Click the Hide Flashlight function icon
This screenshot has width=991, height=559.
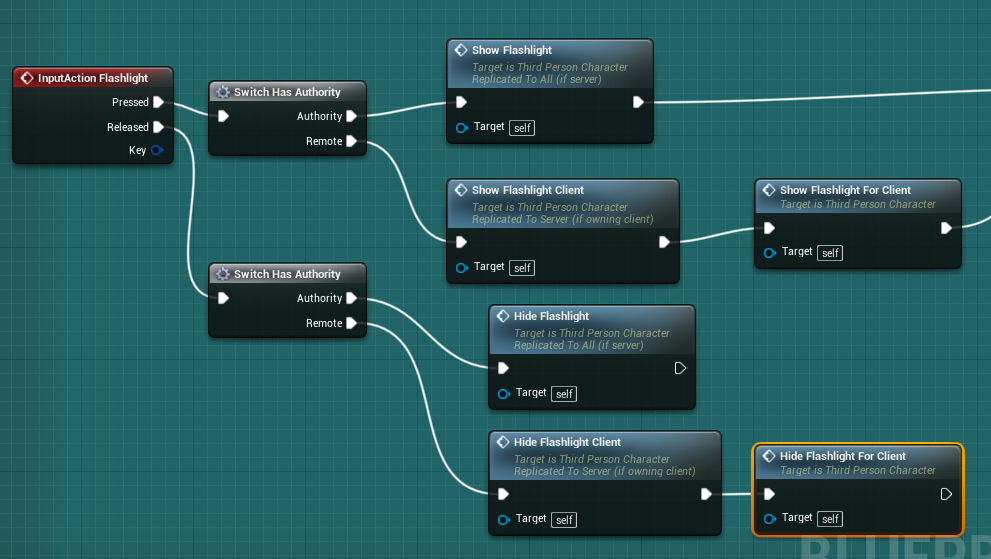tap(502, 316)
